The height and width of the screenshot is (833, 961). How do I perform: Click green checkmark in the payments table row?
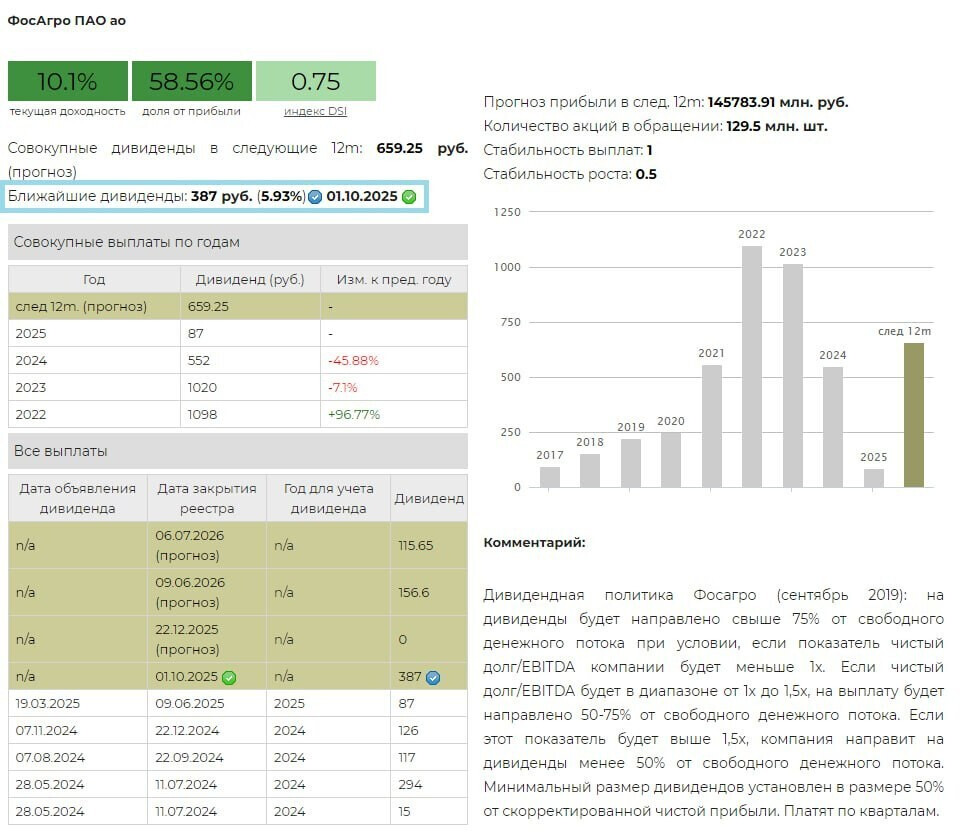229,677
